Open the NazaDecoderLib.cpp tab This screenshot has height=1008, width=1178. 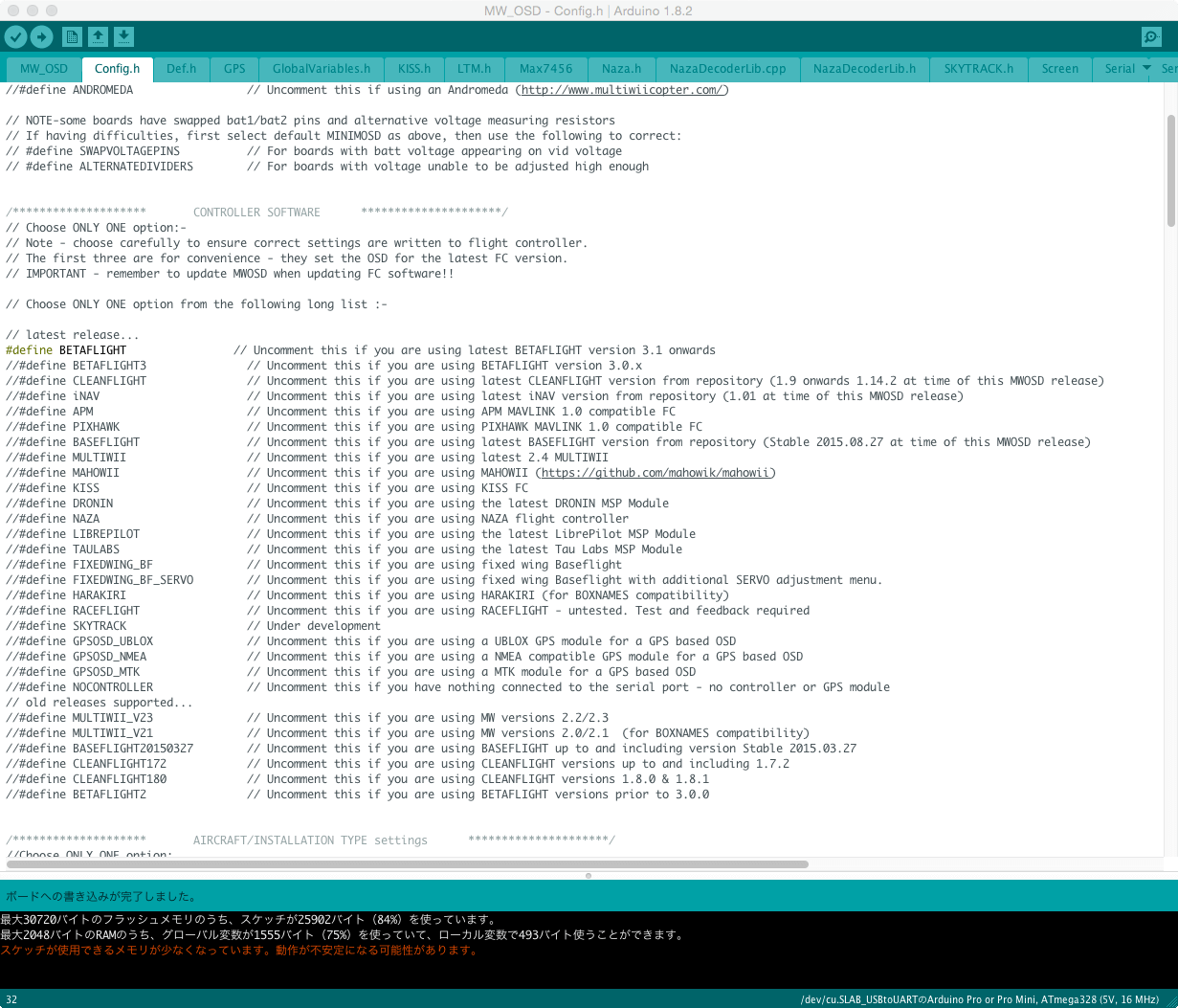[x=728, y=69]
